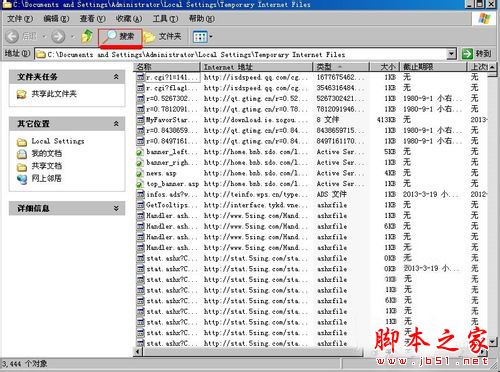Open the Local Settings location link
The image size is (500, 372).
[x=58, y=141]
